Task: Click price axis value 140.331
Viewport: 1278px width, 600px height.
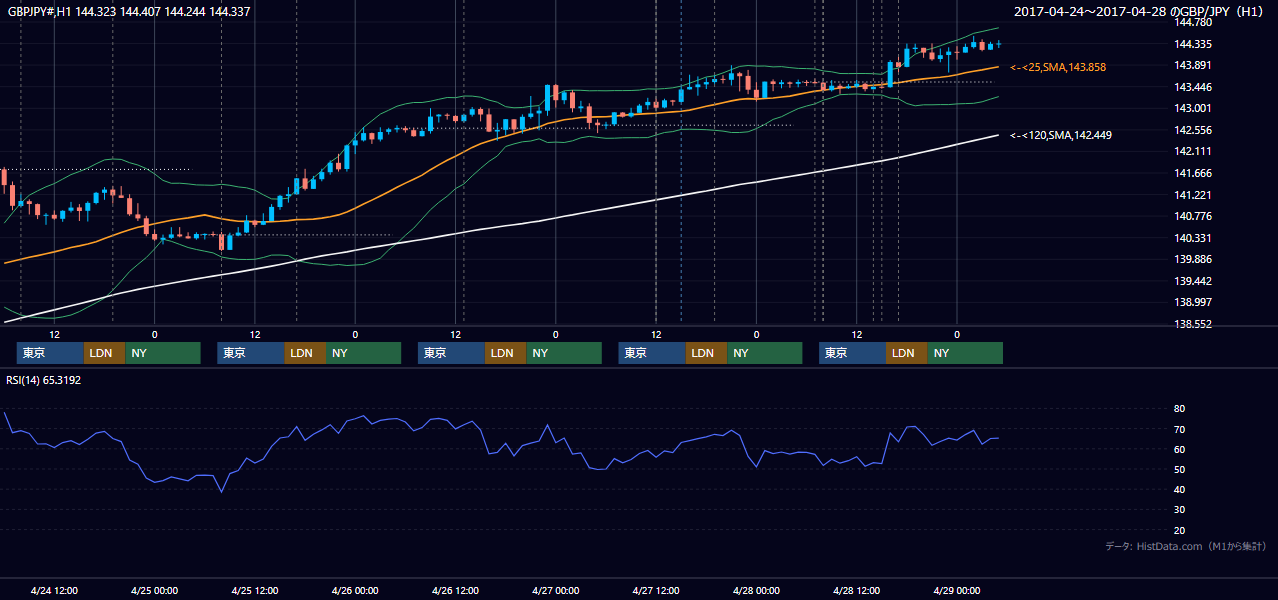Action: (1193, 238)
